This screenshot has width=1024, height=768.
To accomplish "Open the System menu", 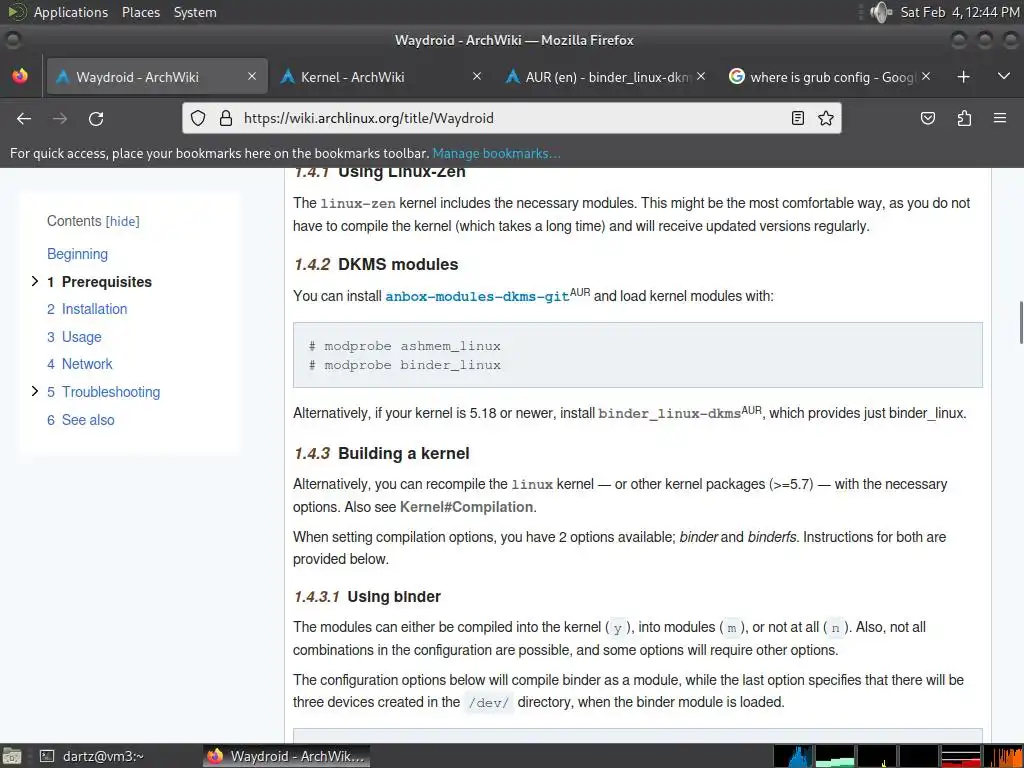I will [x=195, y=12].
